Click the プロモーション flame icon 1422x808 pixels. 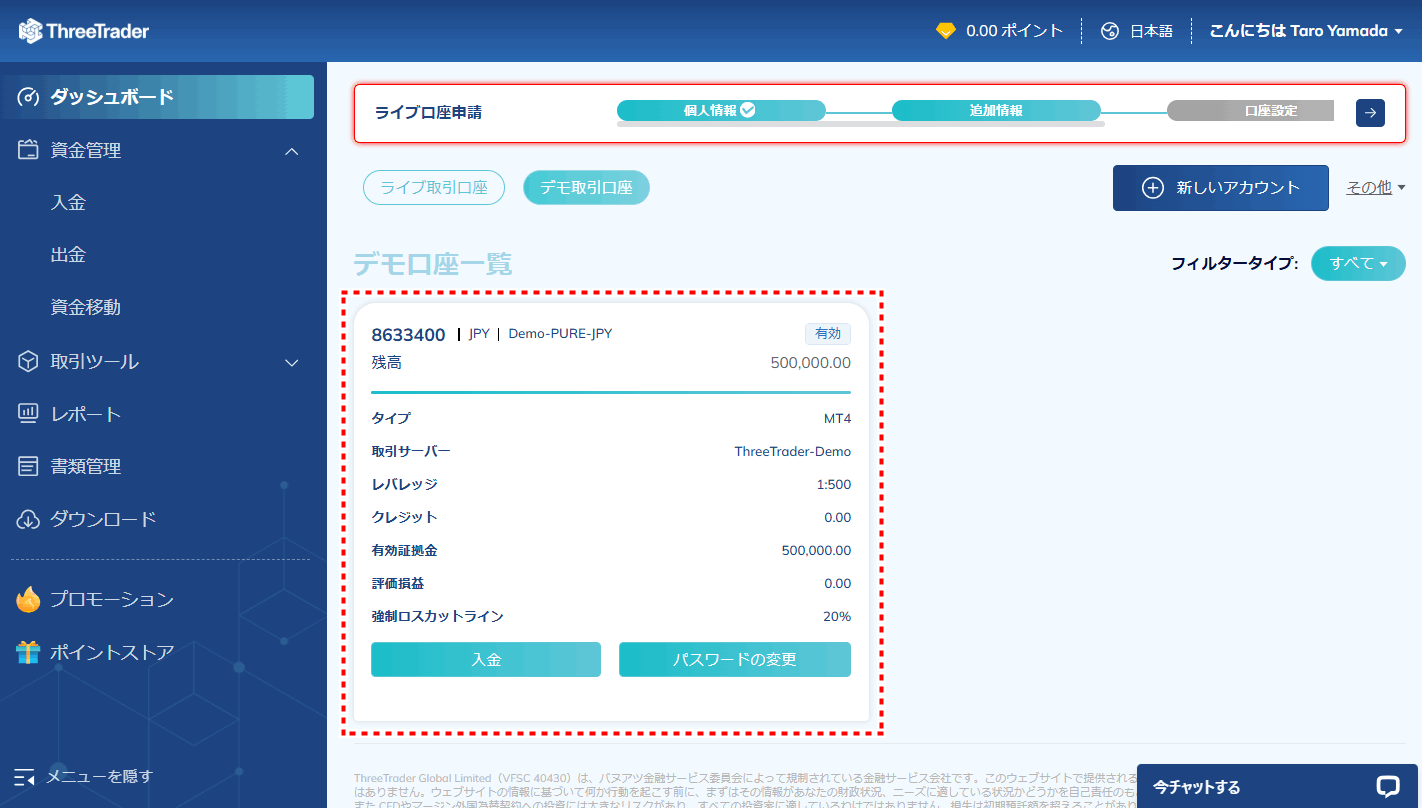click(x=28, y=599)
